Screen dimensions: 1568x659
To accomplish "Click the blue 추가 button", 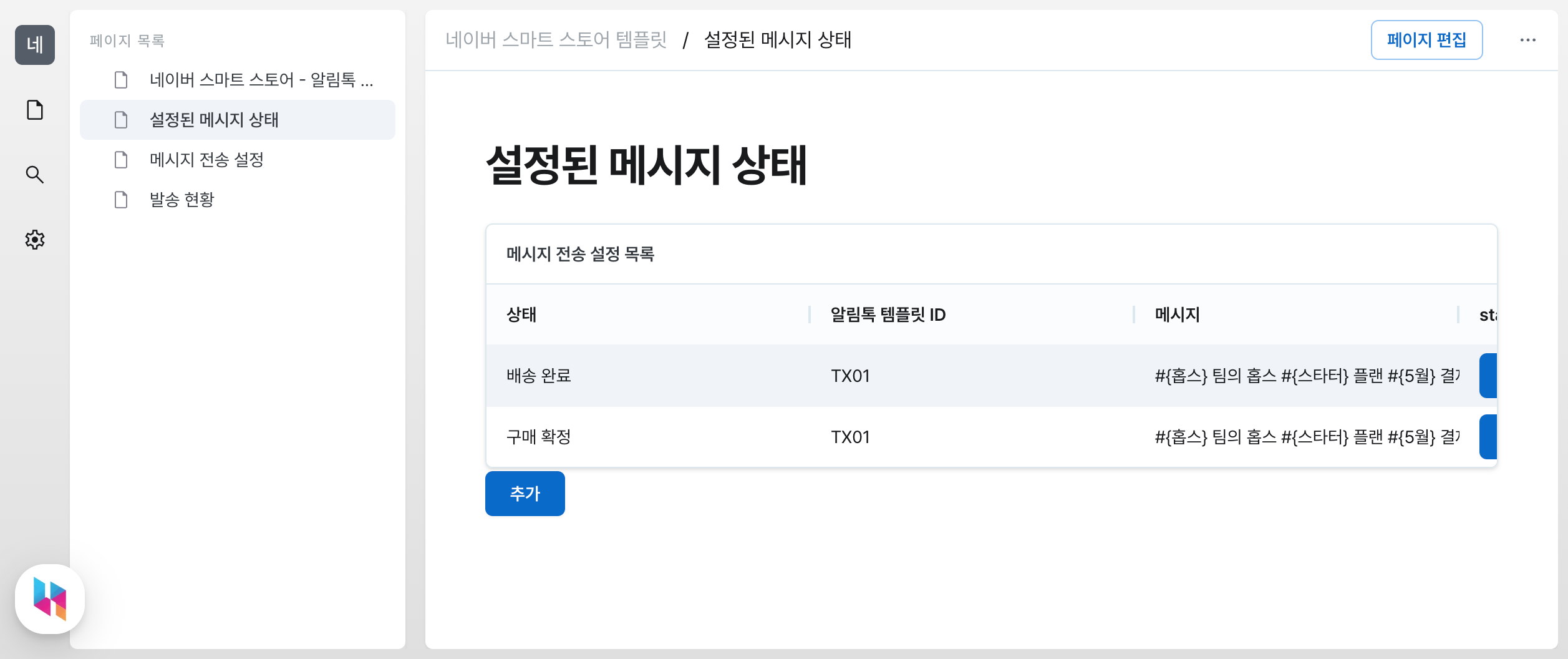I will pyautogui.click(x=525, y=494).
